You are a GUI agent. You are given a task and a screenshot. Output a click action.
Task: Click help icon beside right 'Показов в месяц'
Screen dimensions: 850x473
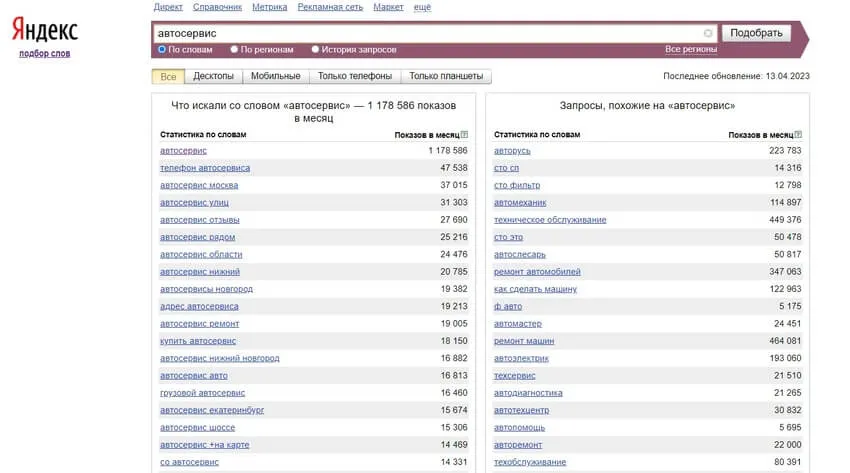[798, 134]
